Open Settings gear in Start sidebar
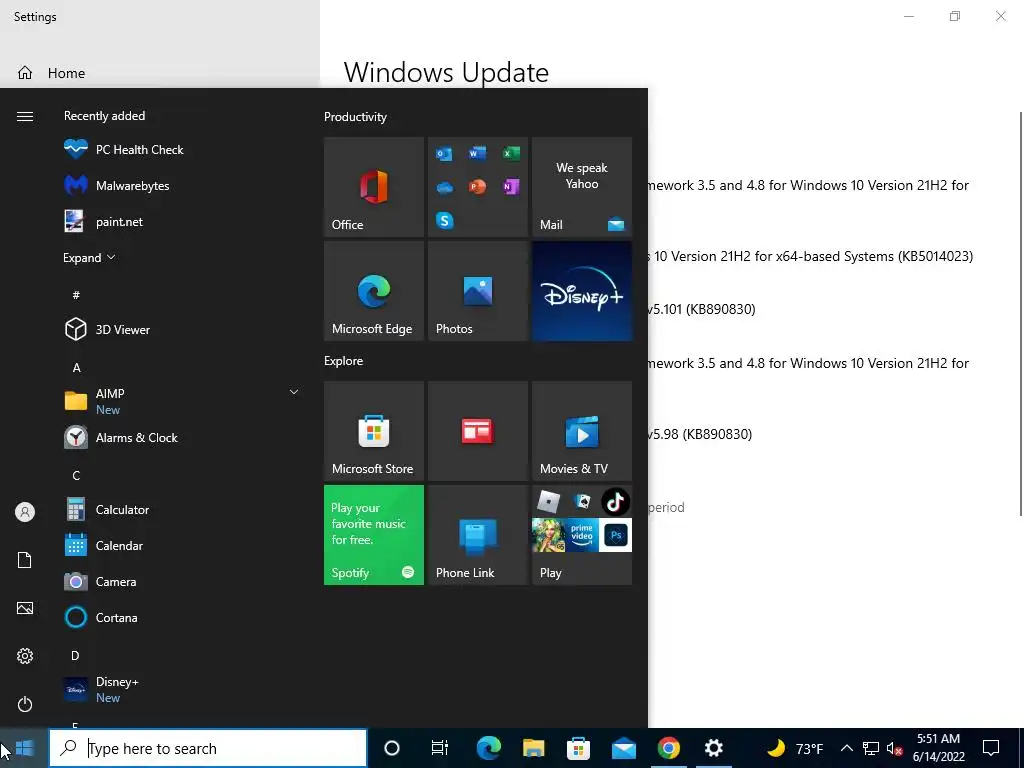Screen dimensions: 1024x768 coord(25,656)
